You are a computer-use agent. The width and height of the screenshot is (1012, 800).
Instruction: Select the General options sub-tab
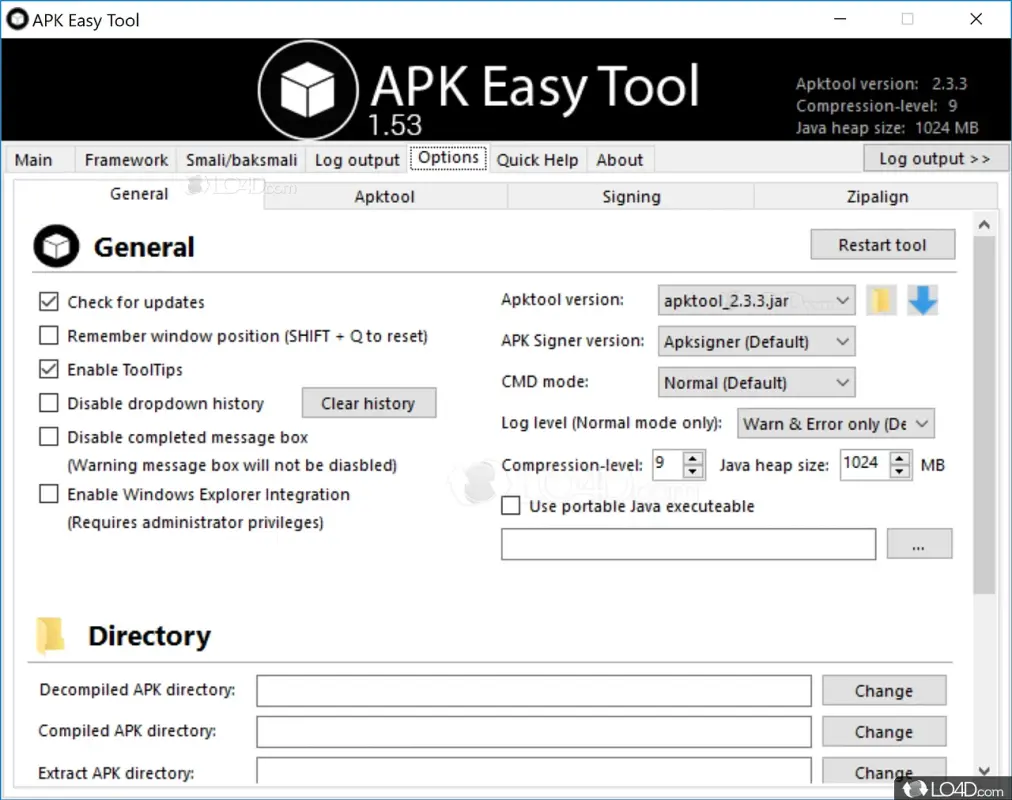(139, 194)
